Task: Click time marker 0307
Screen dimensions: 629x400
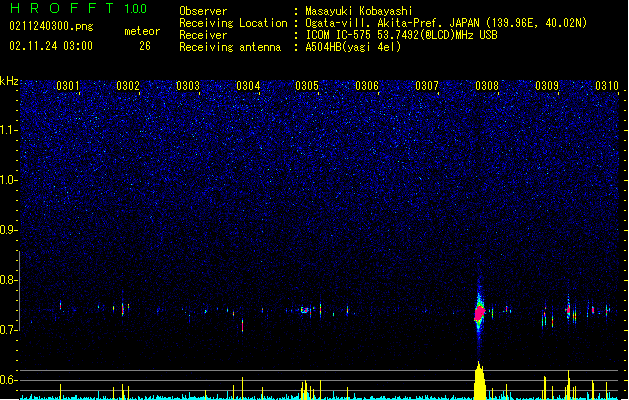Action: point(427,86)
